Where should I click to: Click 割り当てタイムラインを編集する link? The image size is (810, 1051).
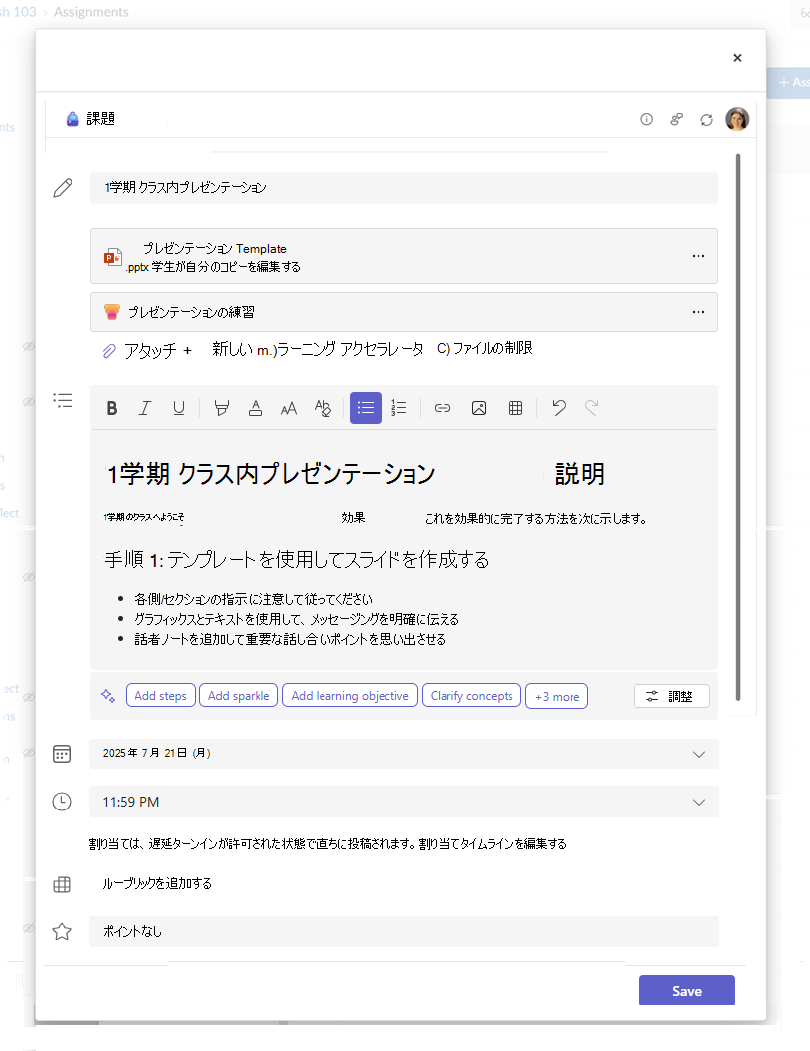point(493,844)
